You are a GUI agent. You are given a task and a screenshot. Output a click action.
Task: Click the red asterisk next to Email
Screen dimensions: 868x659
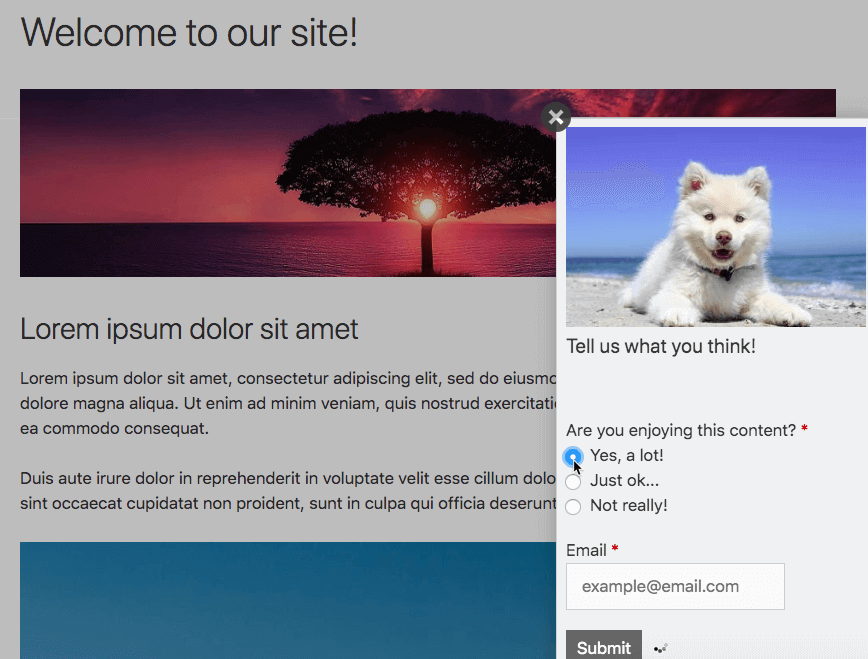[x=614, y=550]
